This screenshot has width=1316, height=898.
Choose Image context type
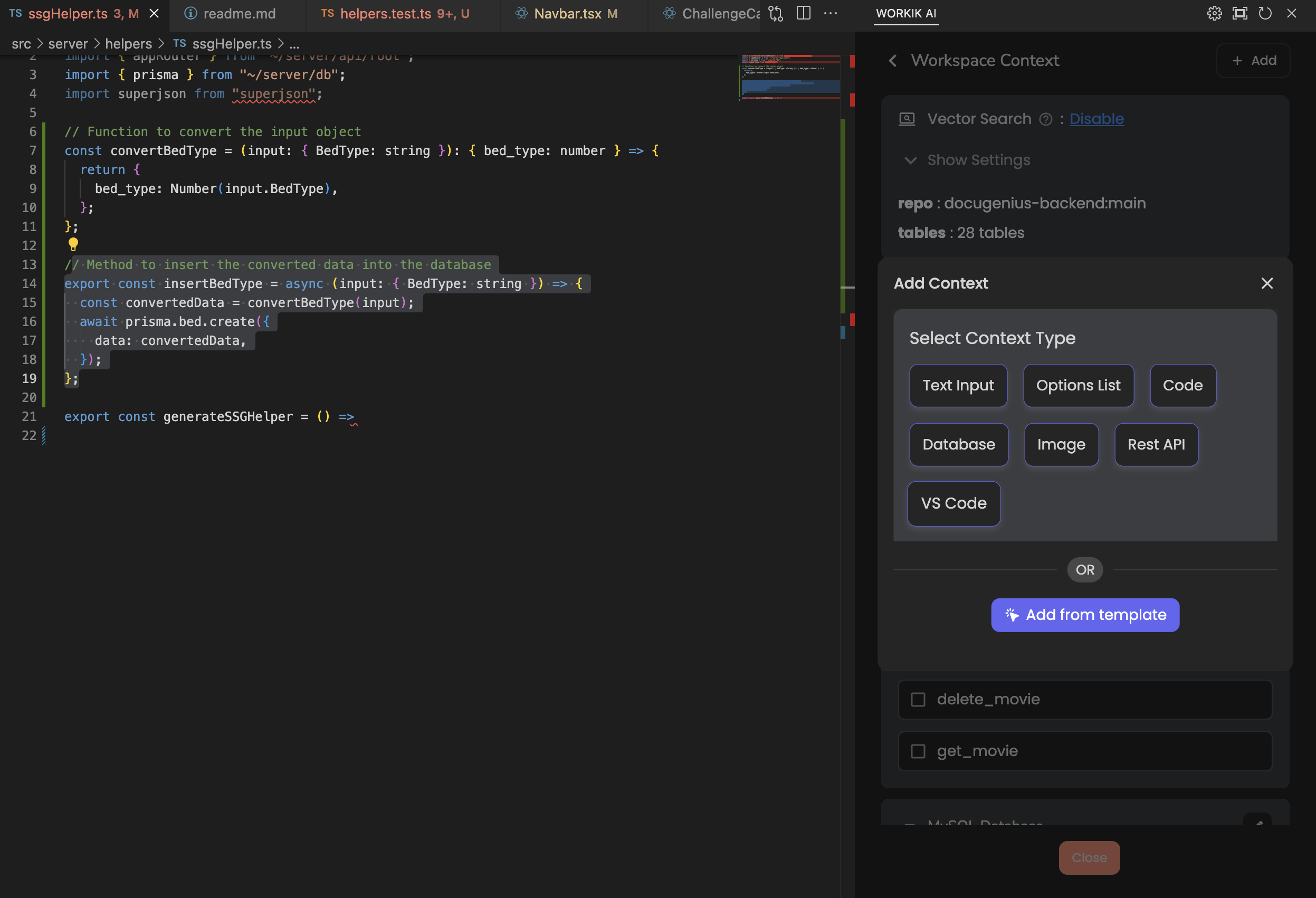click(1061, 444)
